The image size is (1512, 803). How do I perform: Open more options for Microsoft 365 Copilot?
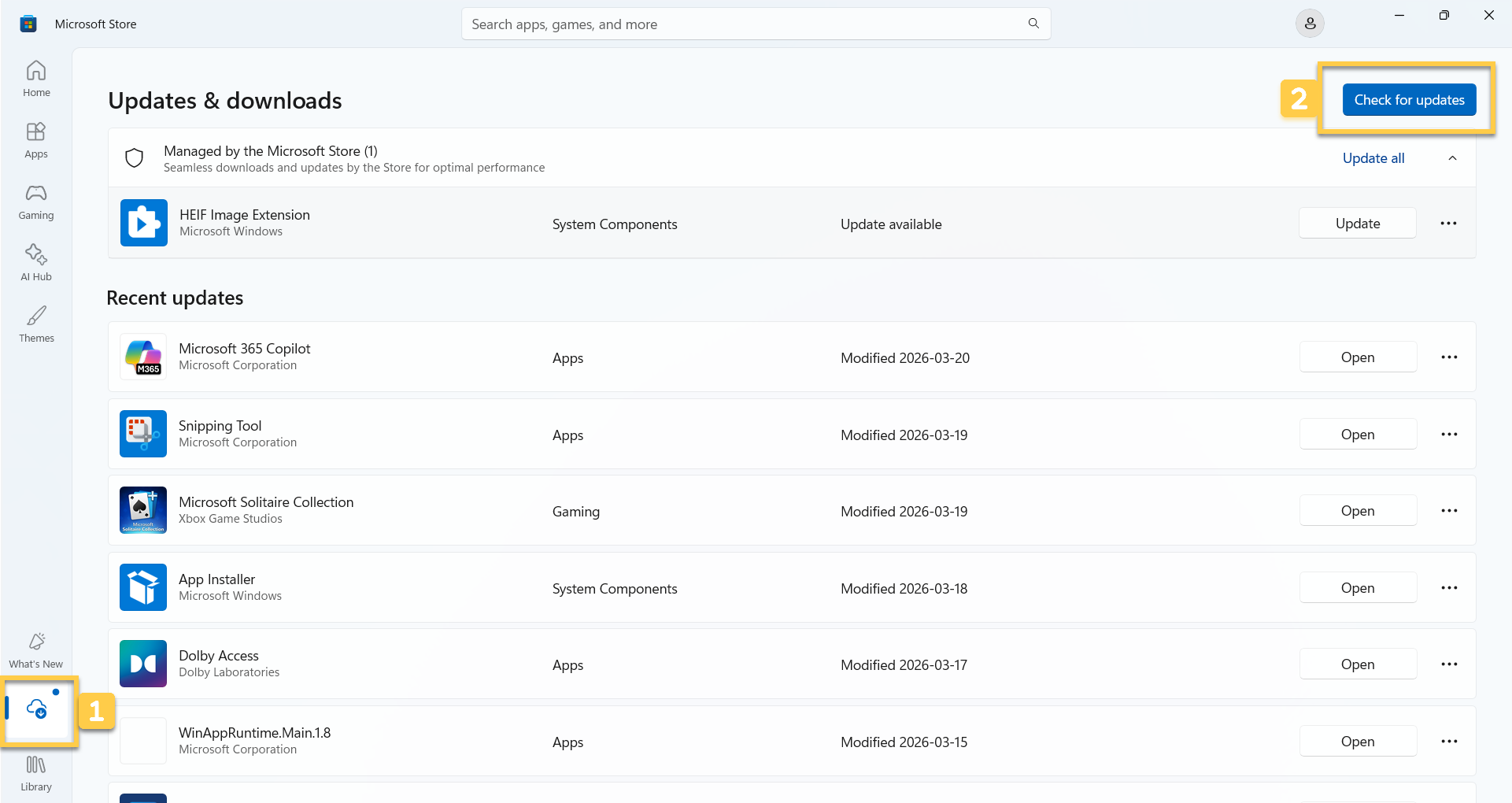click(1449, 357)
